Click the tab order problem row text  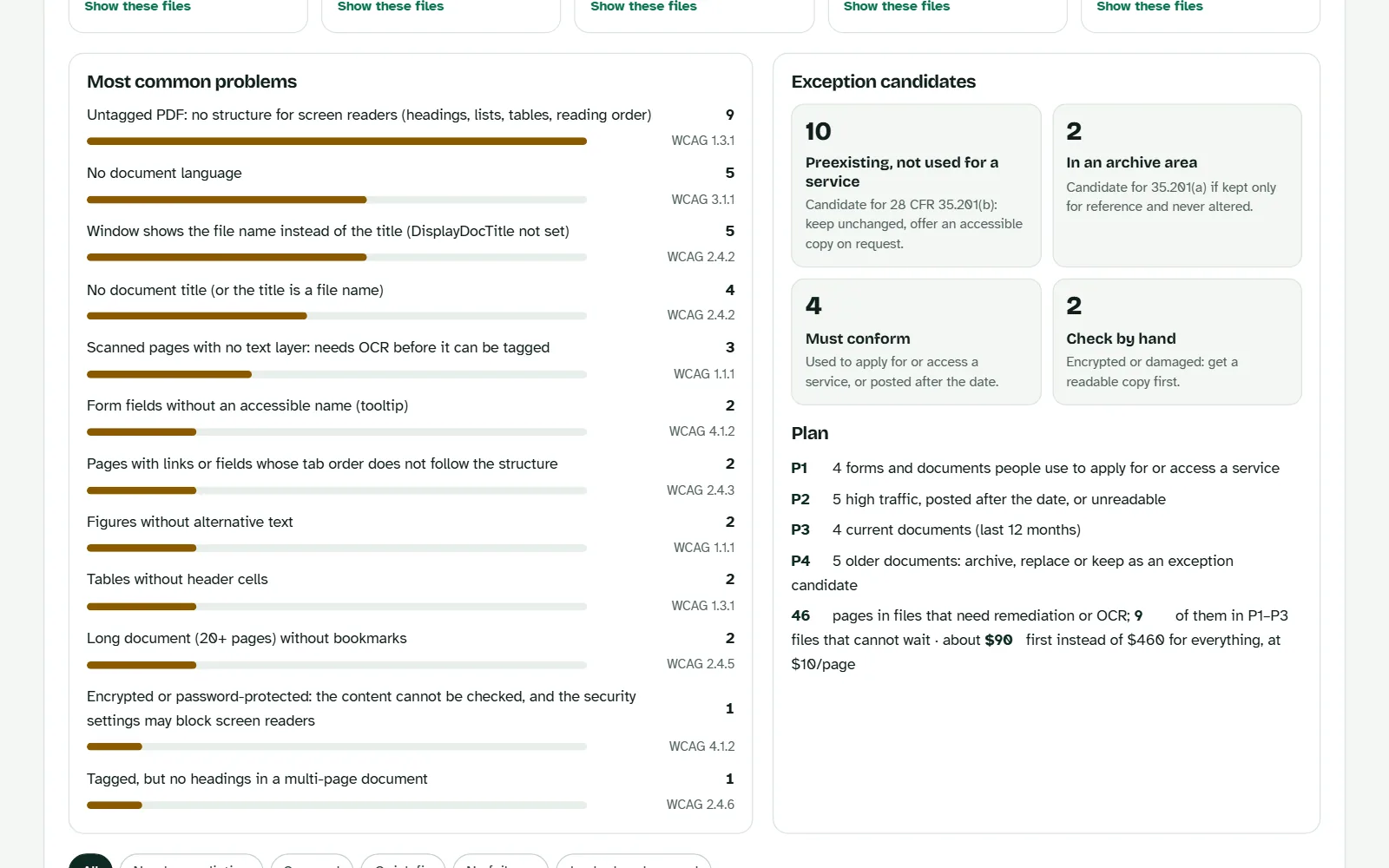pyautogui.click(x=322, y=464)
